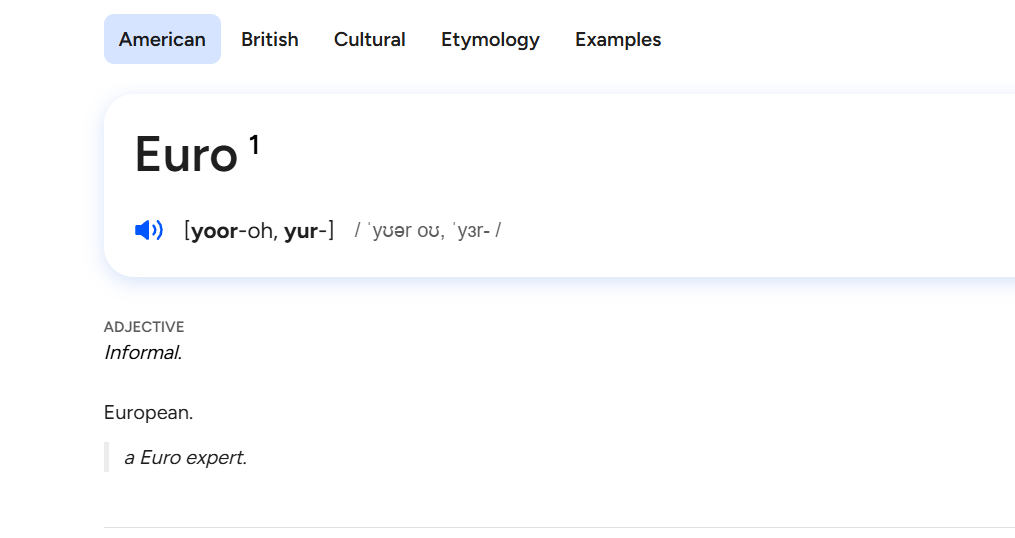Click the gray bar beside the example
Viewport: 1015px width, 538px height.
pyautogui.click(x=106, y=457)
